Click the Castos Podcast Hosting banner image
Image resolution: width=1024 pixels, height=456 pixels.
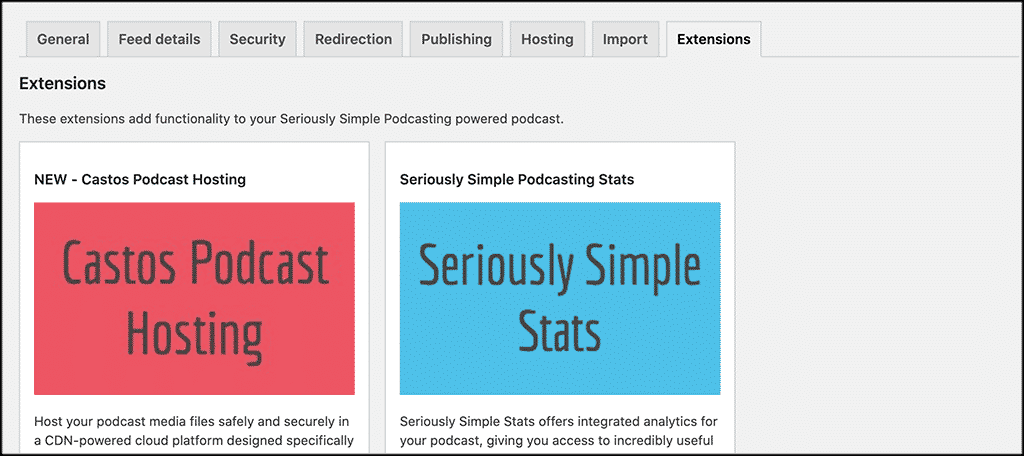[195, 299]
